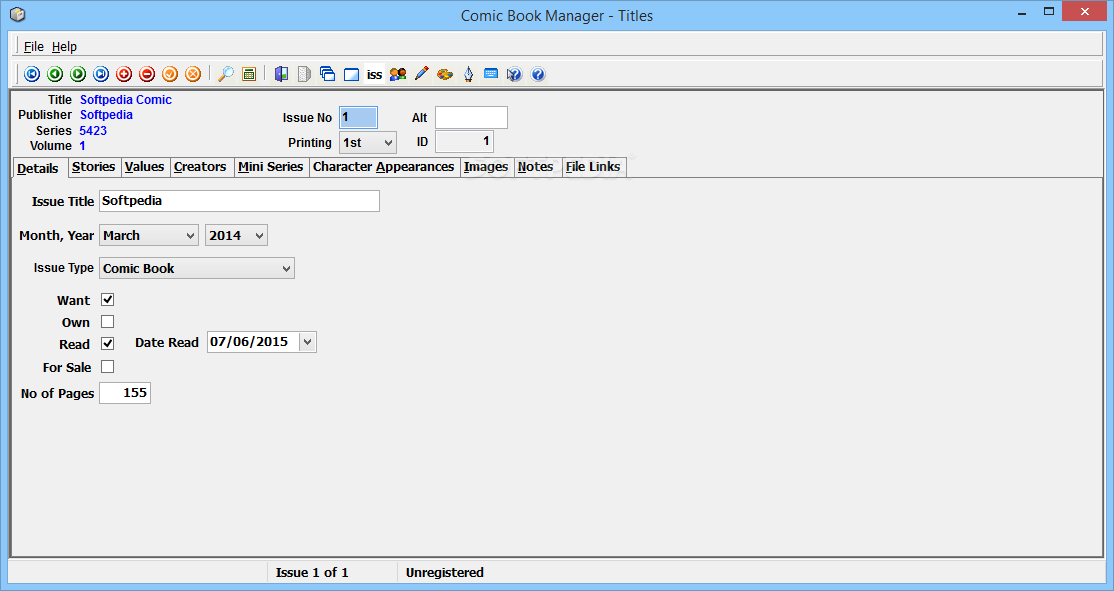The width and height of the screenshot is (1114, 591).
Task: Uncheck the Read checkbox
Action: point(107,344)
